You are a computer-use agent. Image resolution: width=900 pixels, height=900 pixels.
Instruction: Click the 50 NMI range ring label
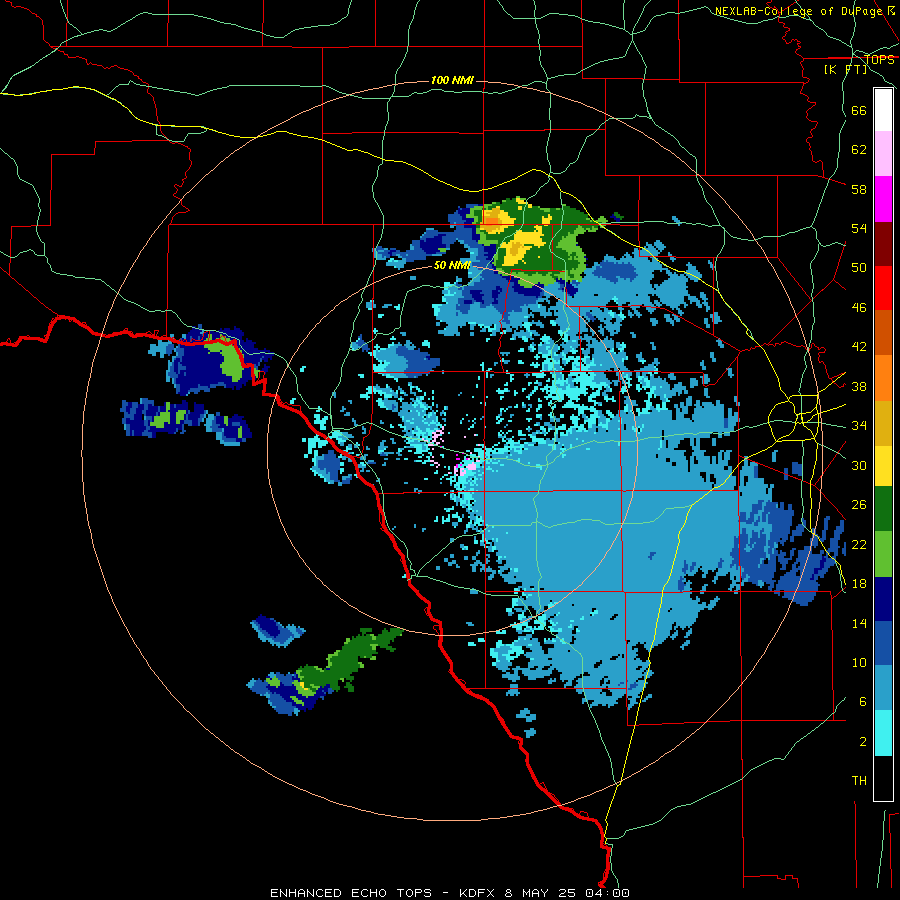[452, 265]
